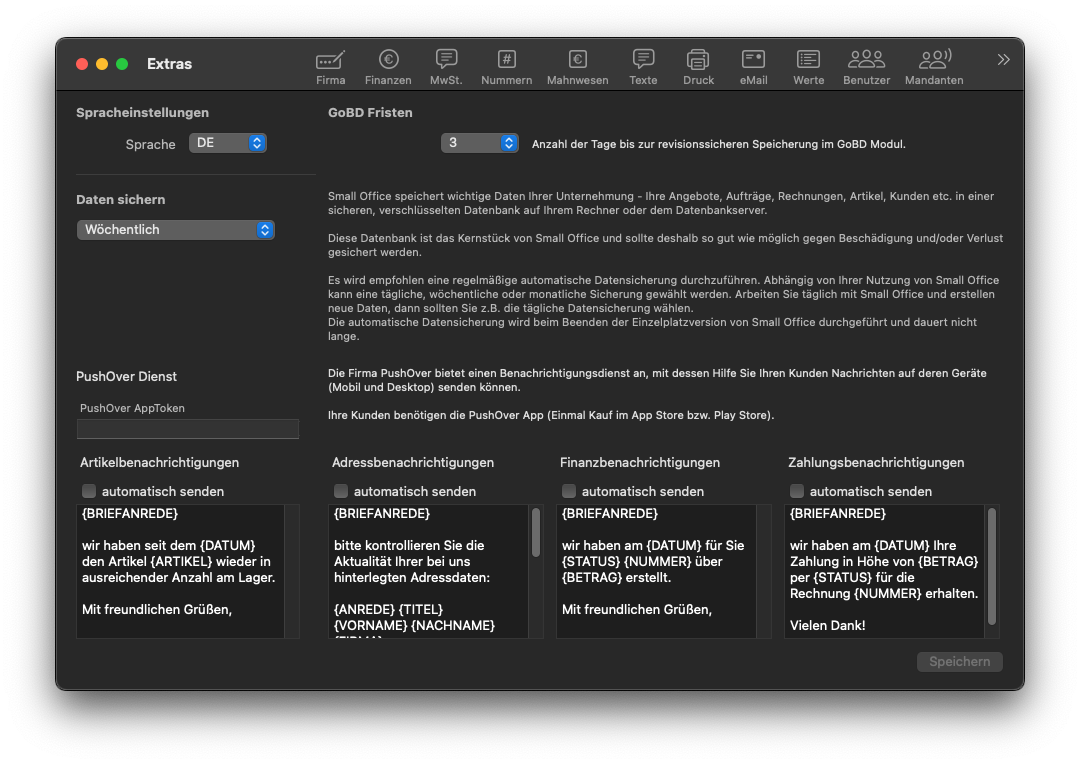Open the GoBD Fristen days dropdown
The width and height of the screenshot is (1080, 764).
pyautogui.click(x=480, y=143)
